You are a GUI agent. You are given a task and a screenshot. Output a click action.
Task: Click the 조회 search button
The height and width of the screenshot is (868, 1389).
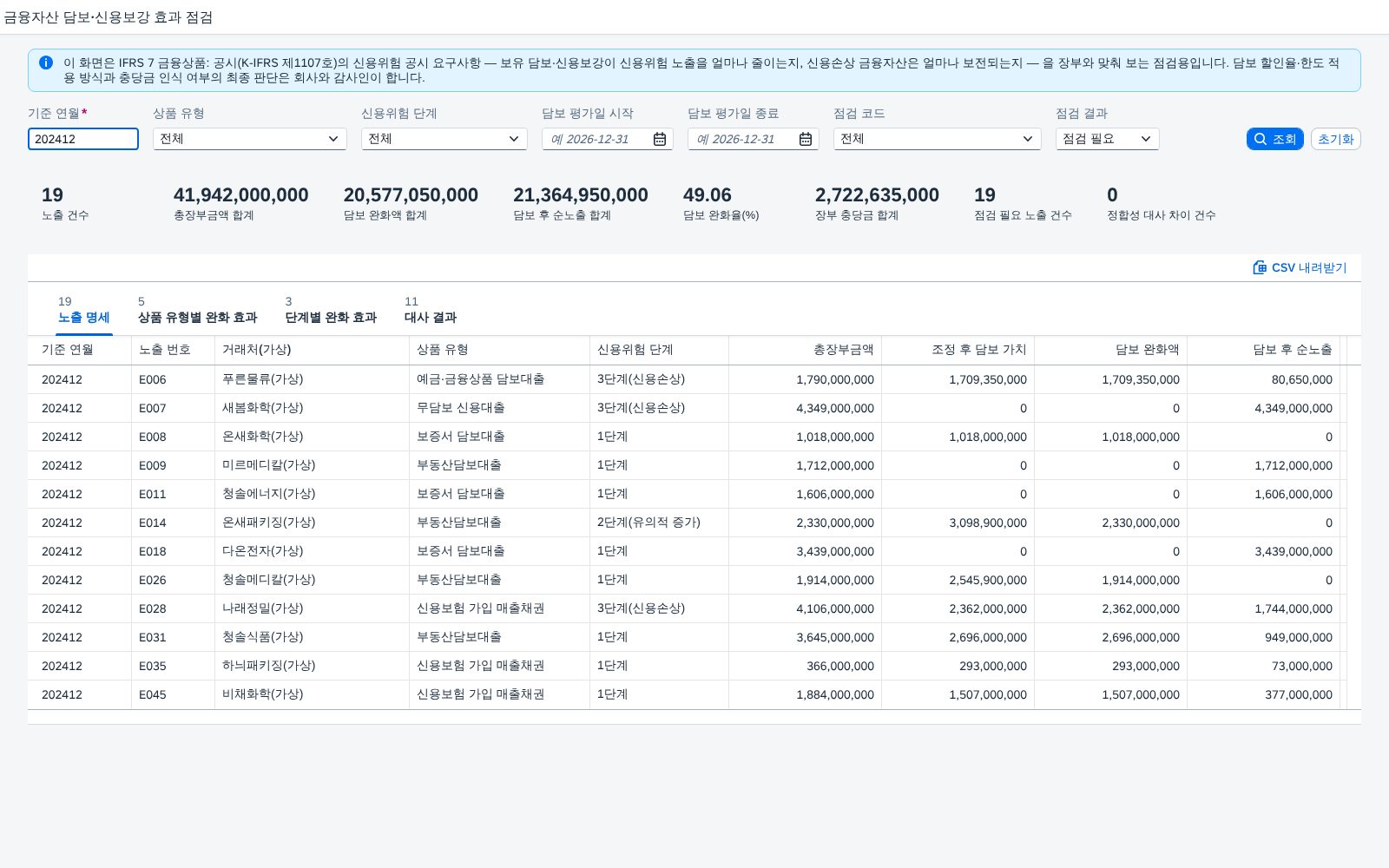pyautogui.click(x=1274, y=139)
